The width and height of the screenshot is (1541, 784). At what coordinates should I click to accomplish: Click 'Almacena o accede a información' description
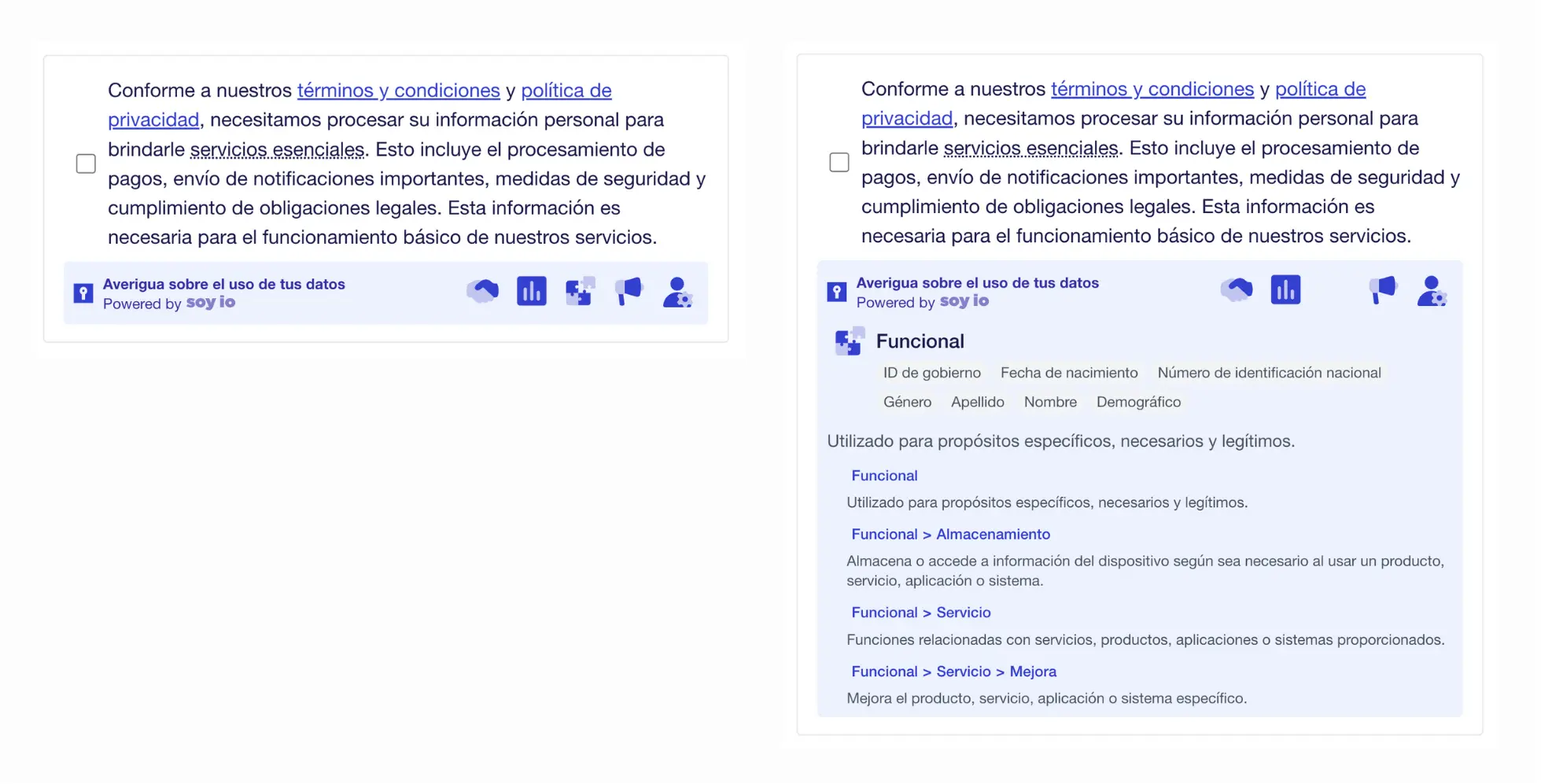pyautogui.click(x=1145, y=571)
